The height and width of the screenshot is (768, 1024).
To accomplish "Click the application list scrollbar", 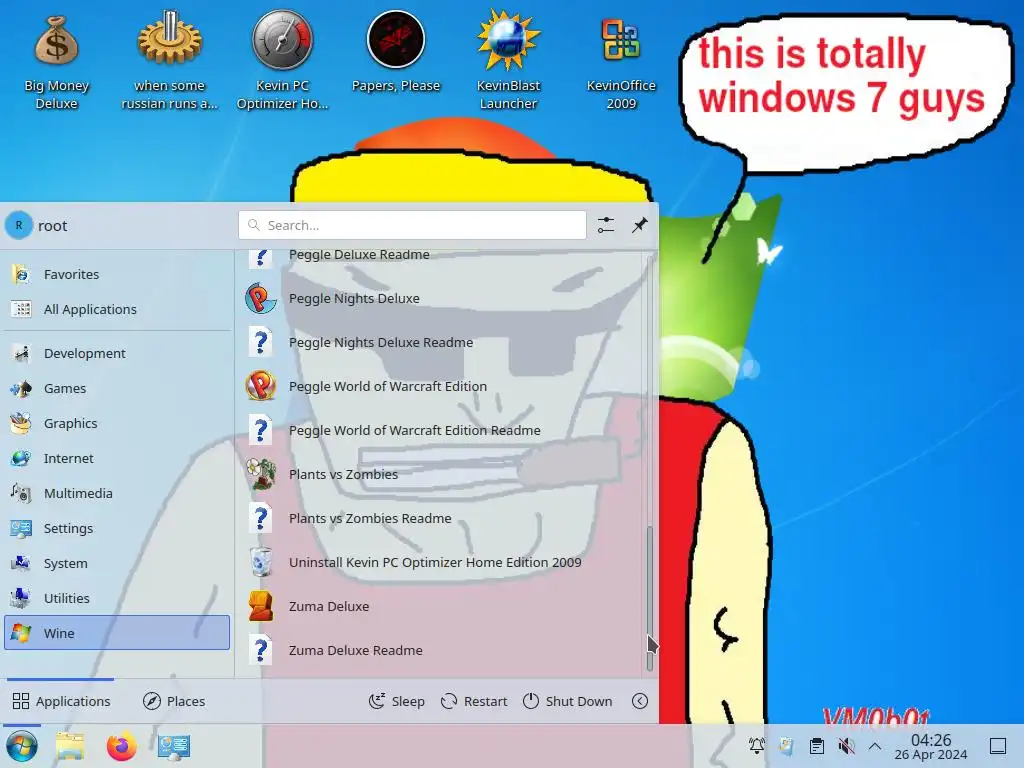I will point(649,598).
